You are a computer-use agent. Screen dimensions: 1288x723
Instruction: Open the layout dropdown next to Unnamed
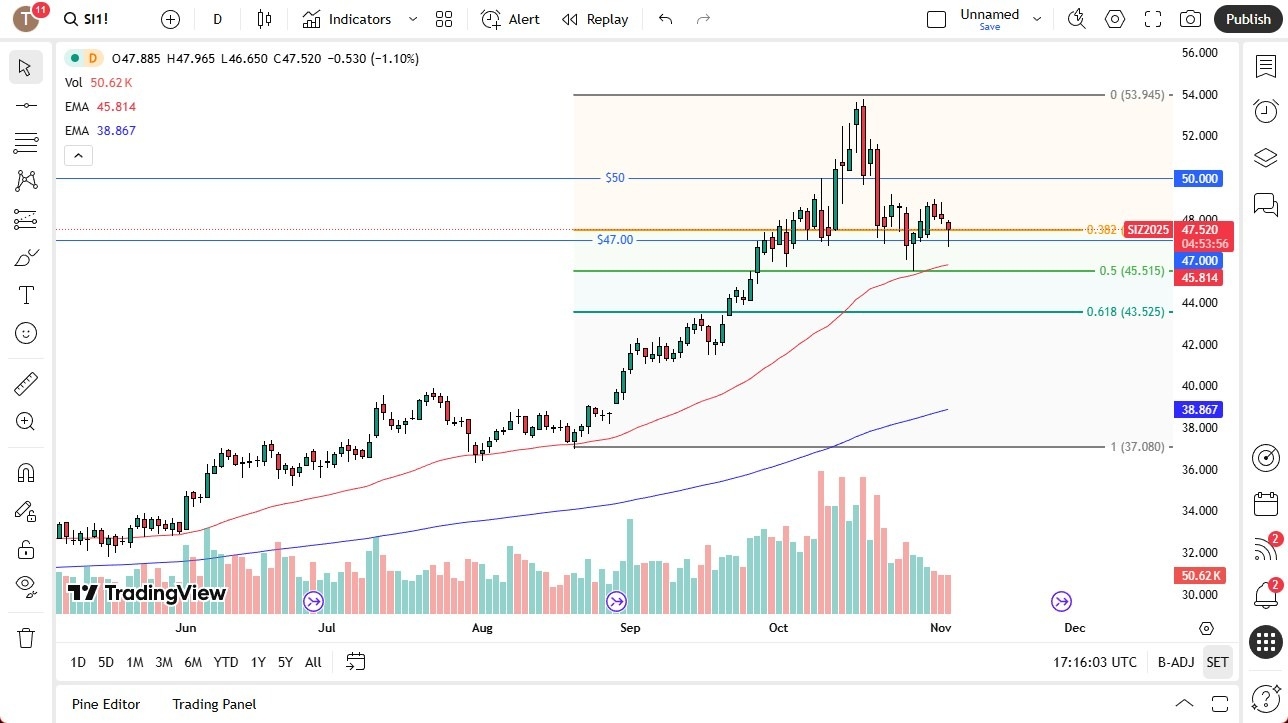click(x=1037, y=17)
